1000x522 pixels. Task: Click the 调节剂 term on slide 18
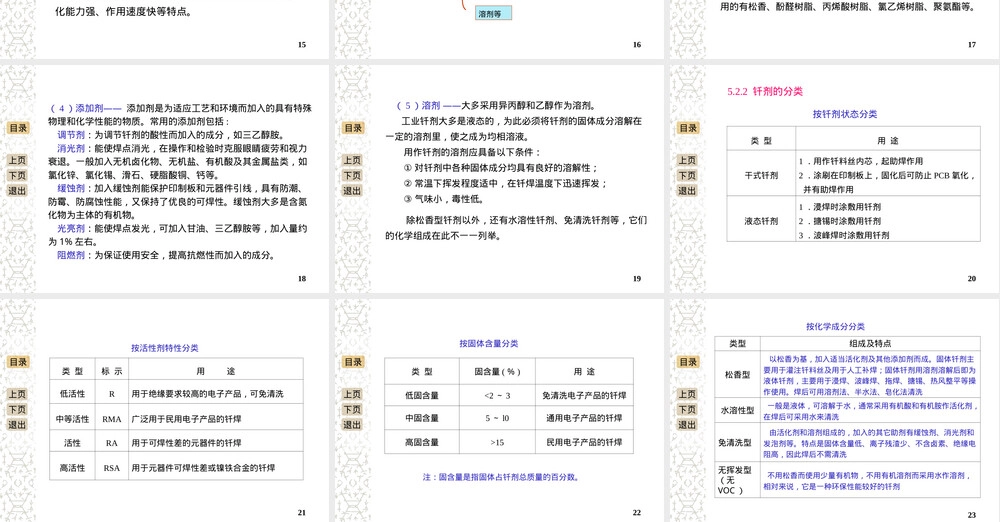pyautogui.click(x=71, y=135)
